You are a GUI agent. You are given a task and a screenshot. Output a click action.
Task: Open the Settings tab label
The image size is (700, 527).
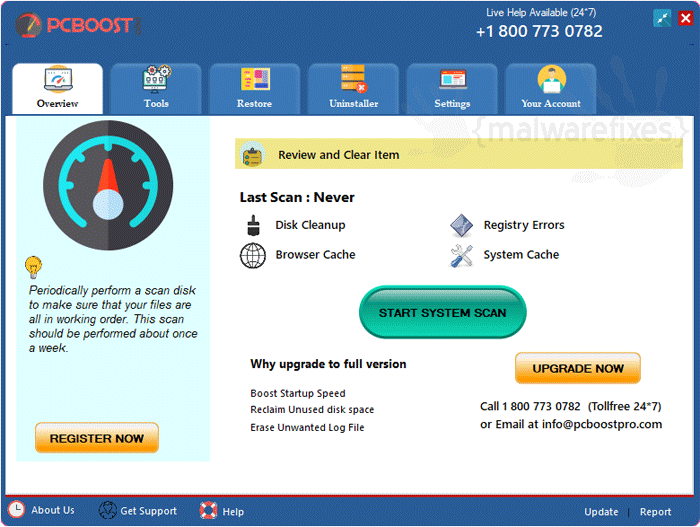[452, 104]
